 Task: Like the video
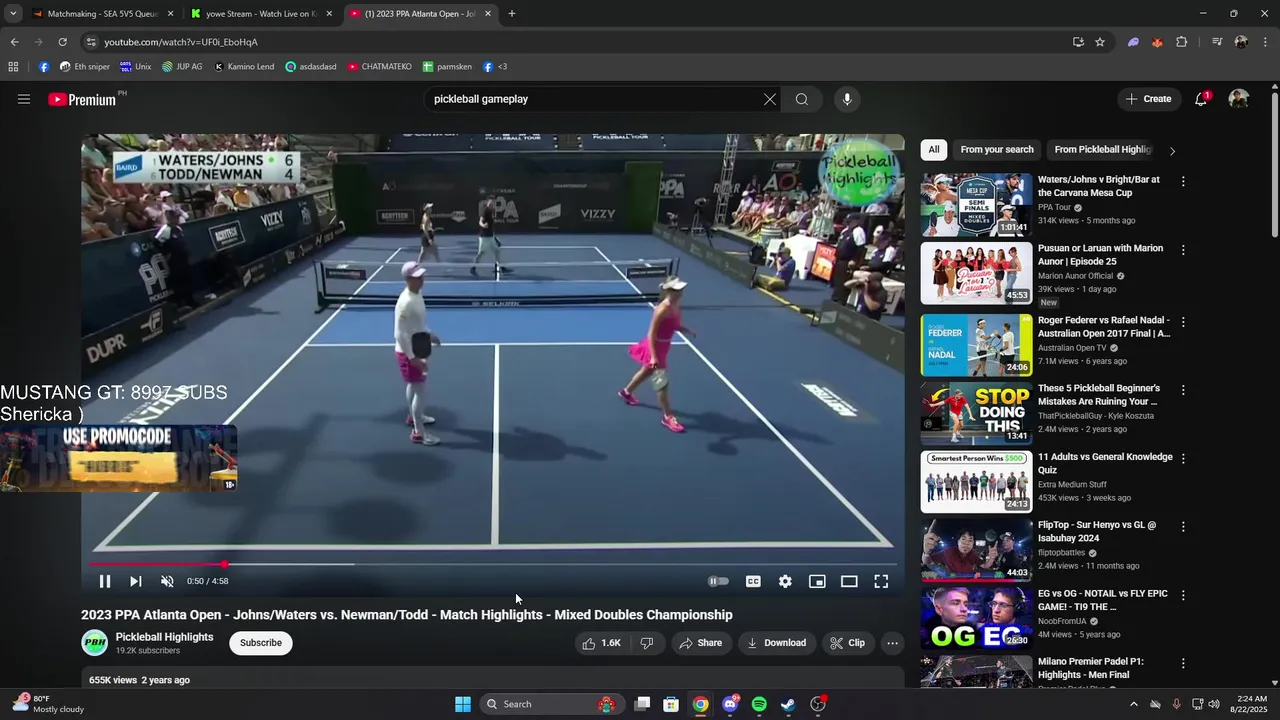(601, 643)
